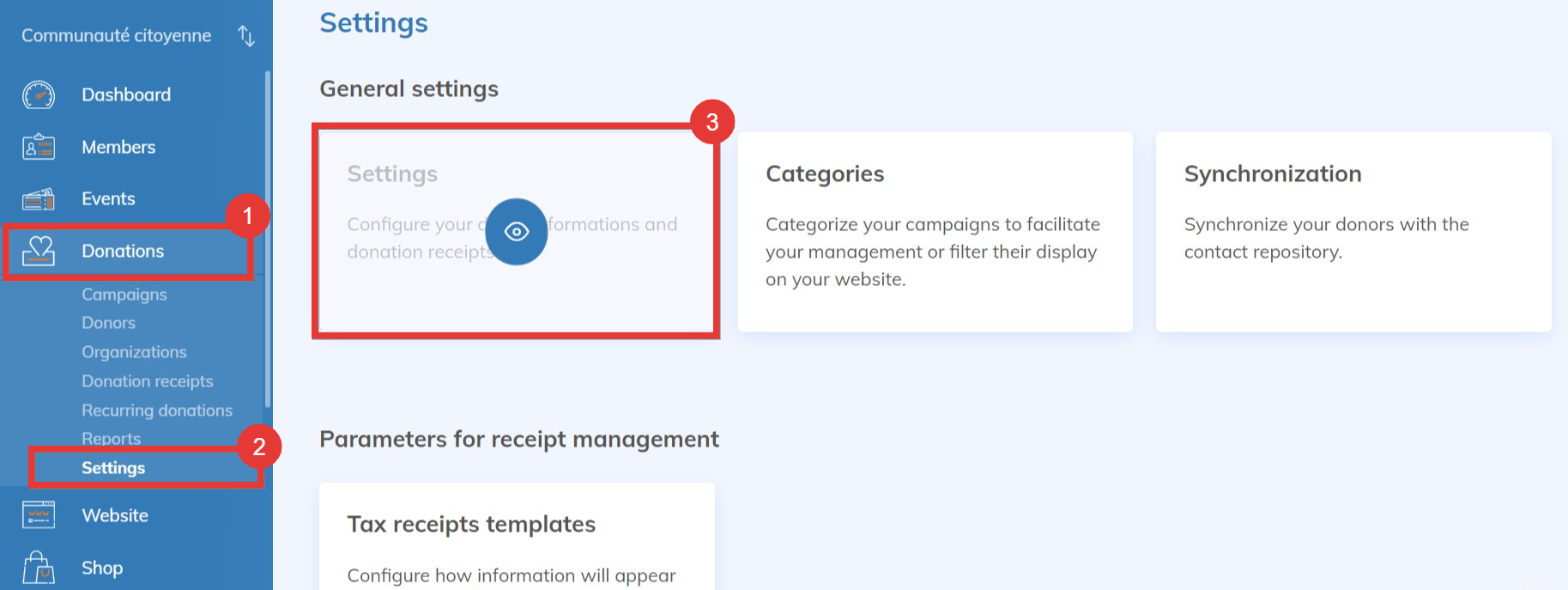Collapse the Donations menu section
This screenshot has width=1568, height=590.
123,251
